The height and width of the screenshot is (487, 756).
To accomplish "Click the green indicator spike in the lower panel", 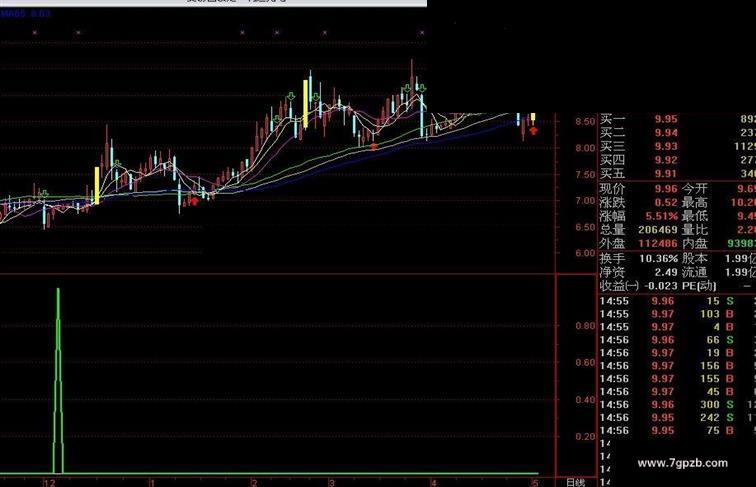I will click(58, 381).
